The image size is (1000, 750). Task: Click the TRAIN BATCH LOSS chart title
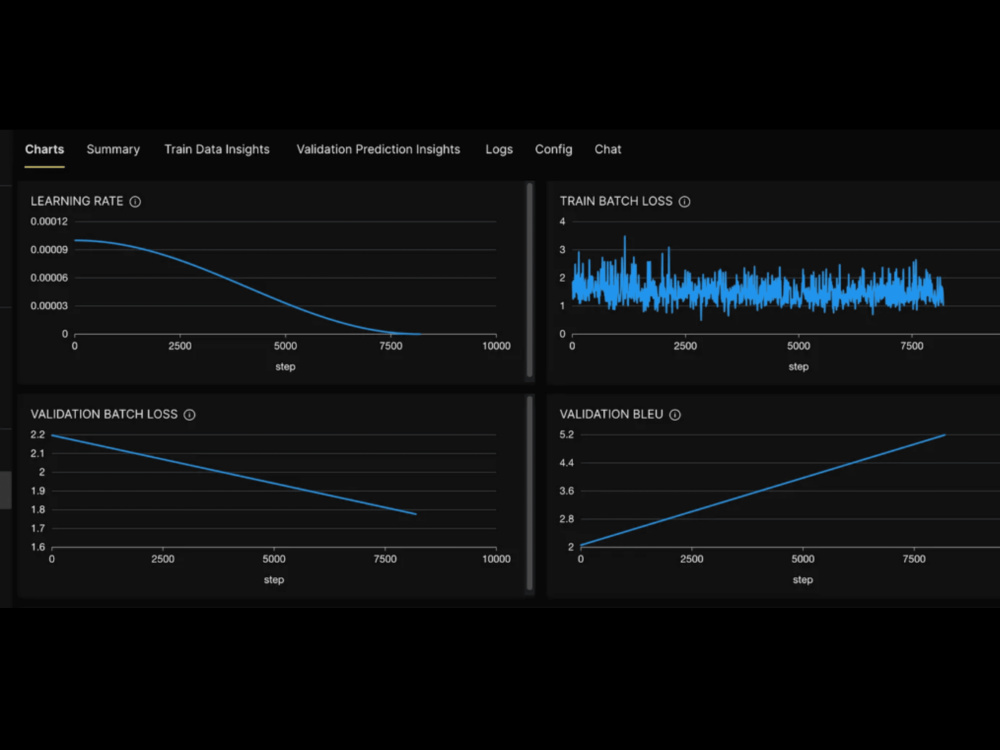point(616,202)
